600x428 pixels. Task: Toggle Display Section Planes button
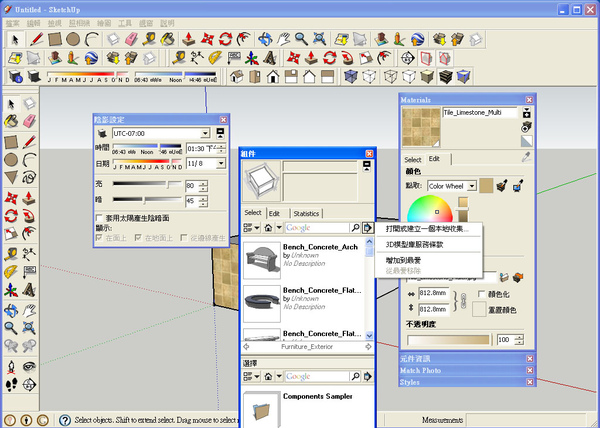point(426,58)
